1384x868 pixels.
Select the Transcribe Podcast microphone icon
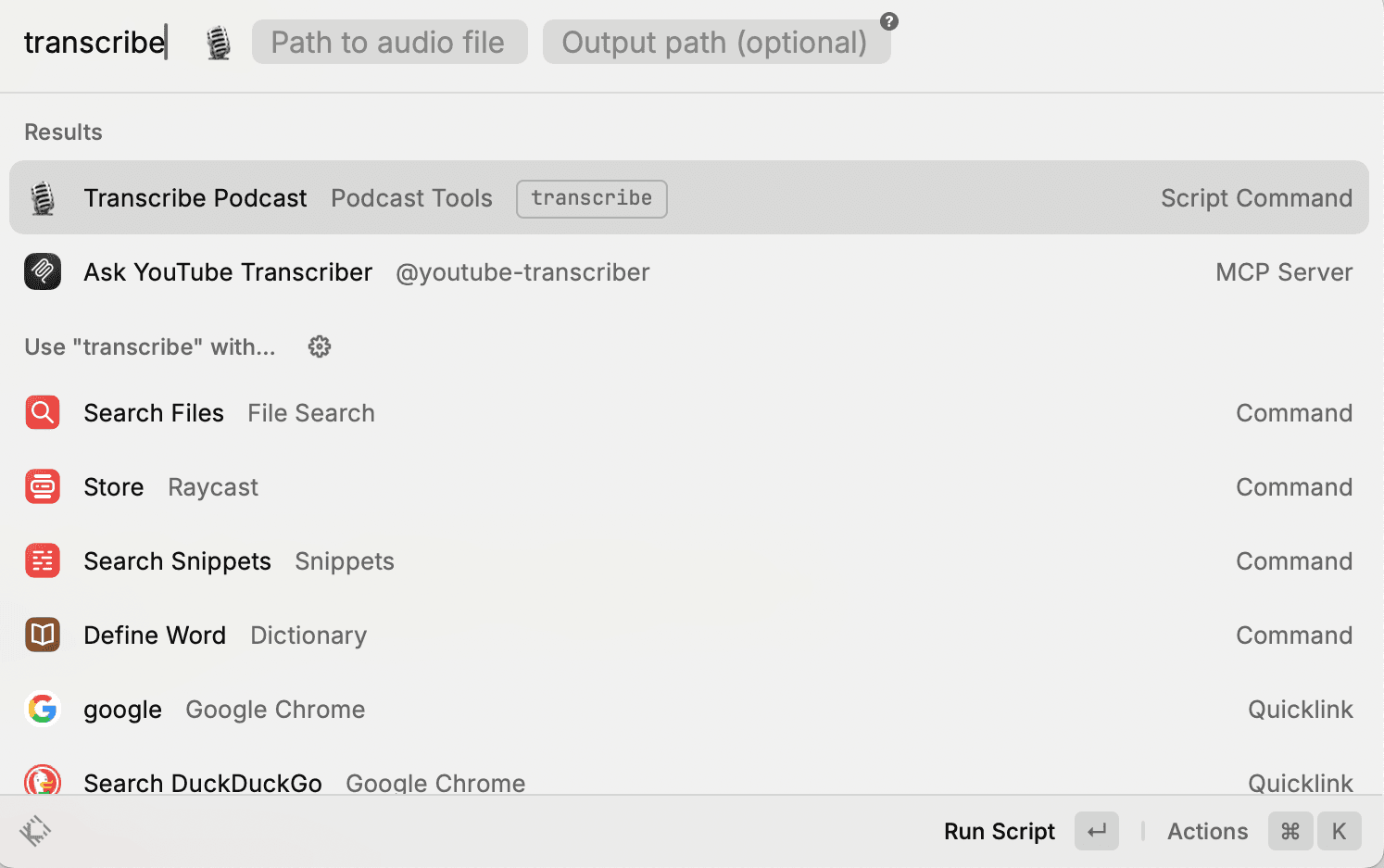[x=43, y=197]
